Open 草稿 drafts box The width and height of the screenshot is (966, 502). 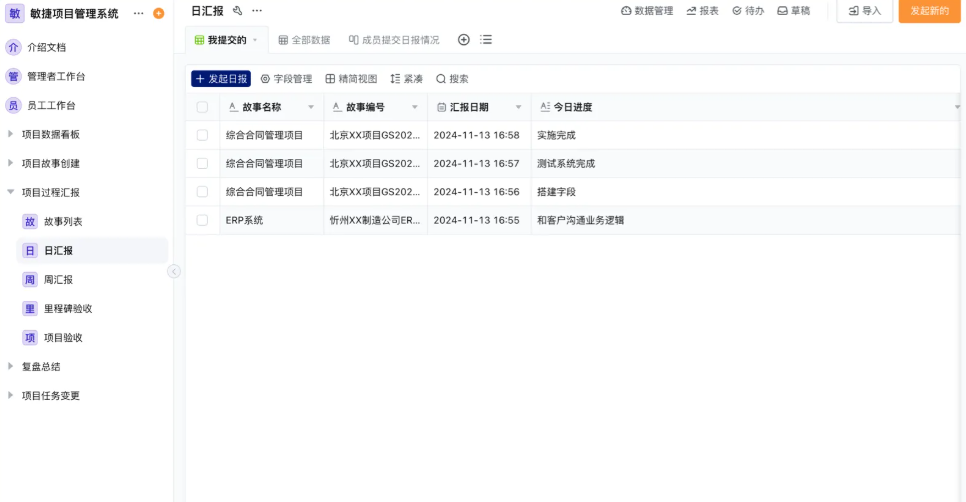(793, 11)
